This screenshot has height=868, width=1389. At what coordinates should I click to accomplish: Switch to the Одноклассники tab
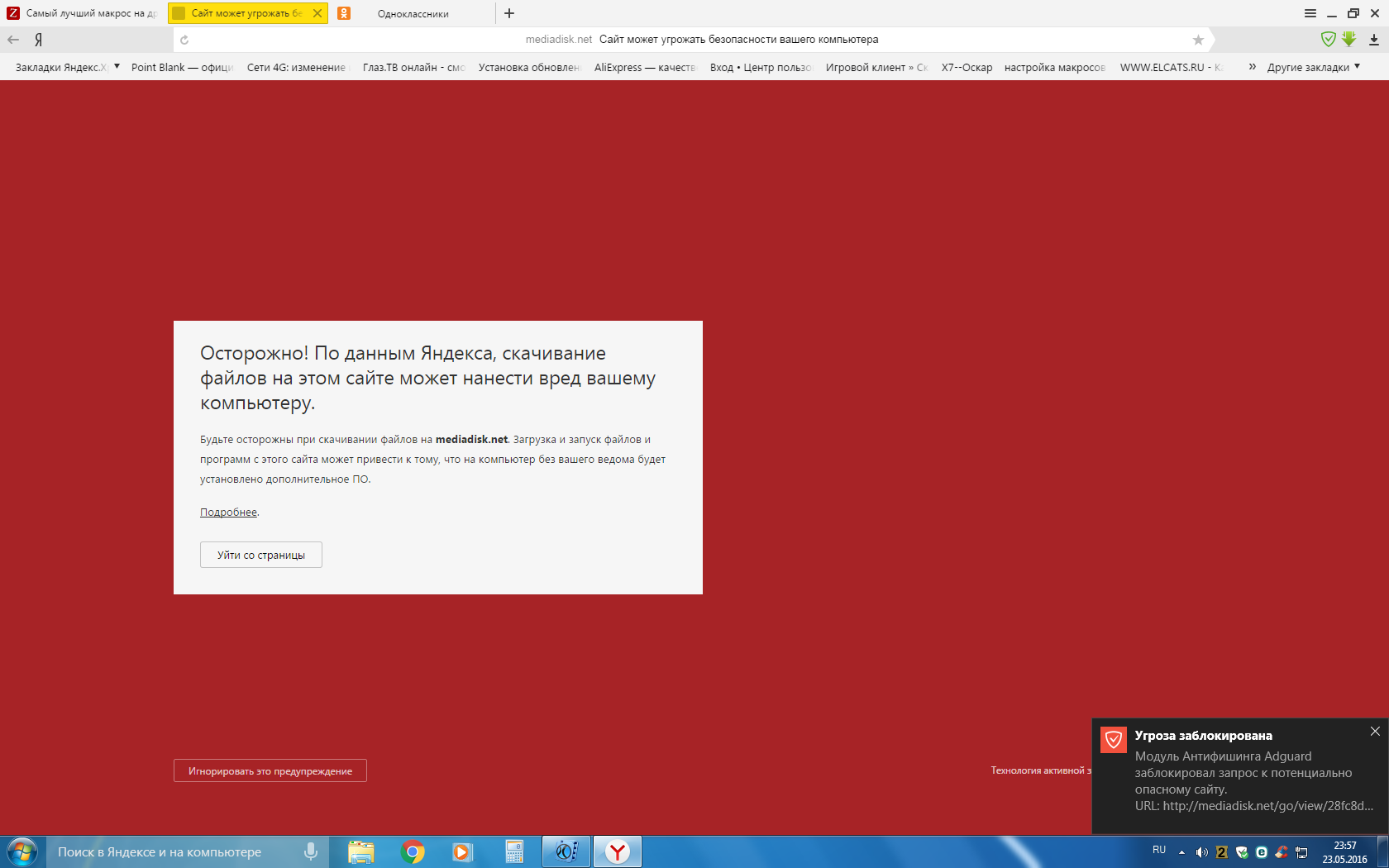413,13
